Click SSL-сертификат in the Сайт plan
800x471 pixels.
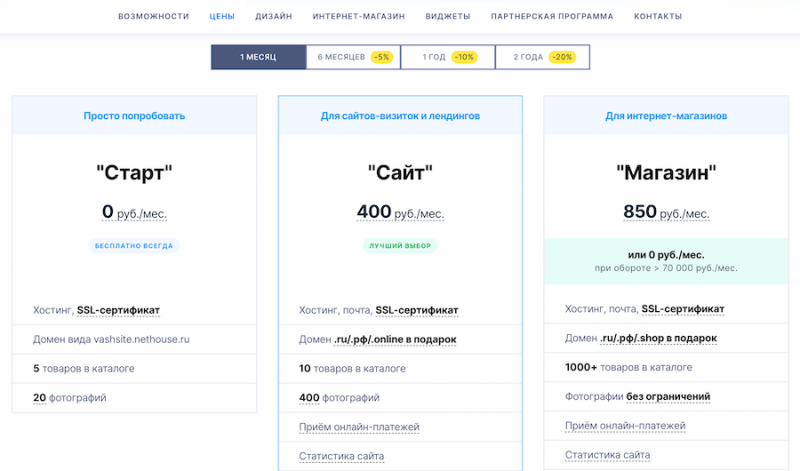[x=417, y=310]
